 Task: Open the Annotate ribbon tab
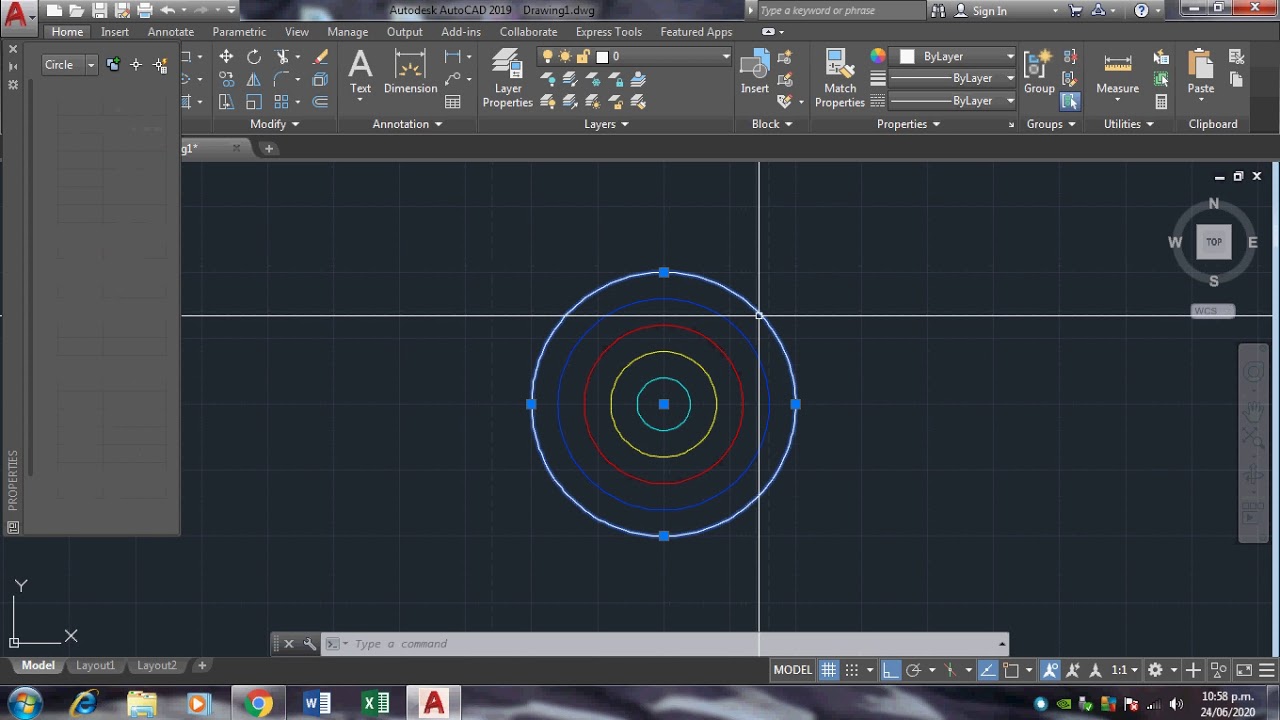[x=171, y=32]
